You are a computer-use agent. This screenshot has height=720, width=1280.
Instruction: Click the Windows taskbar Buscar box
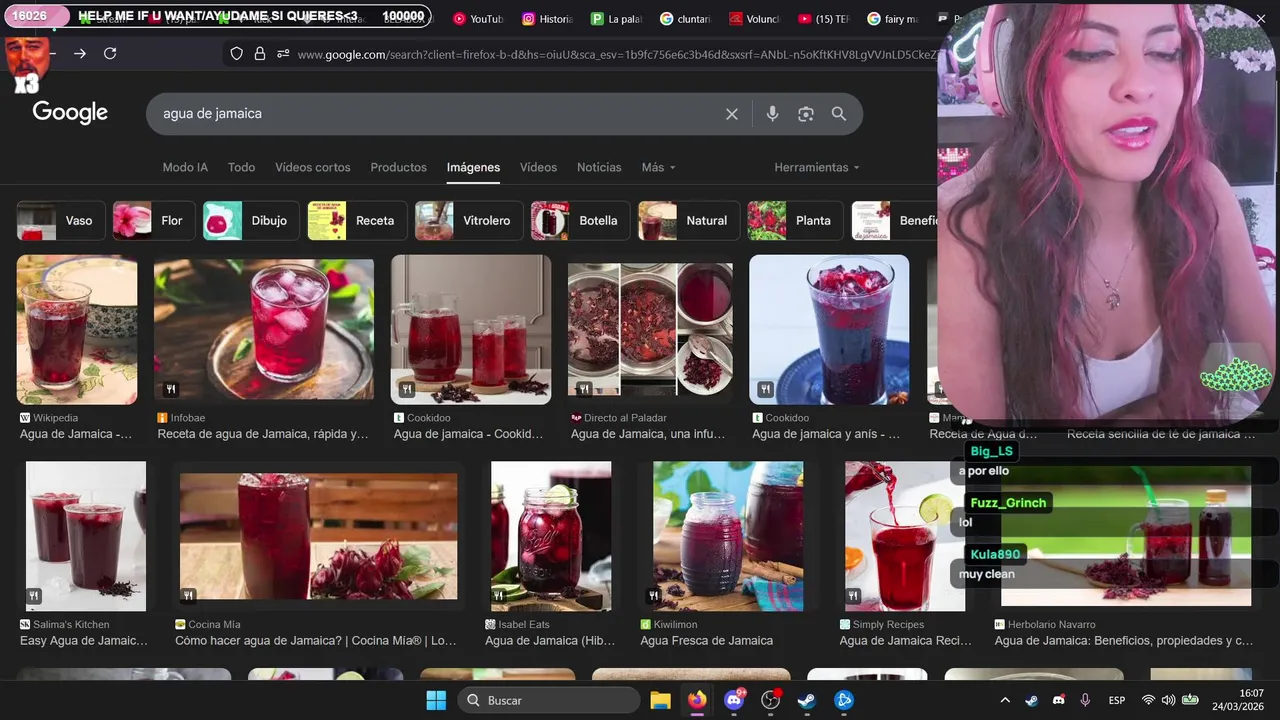(x=549, y=700)
